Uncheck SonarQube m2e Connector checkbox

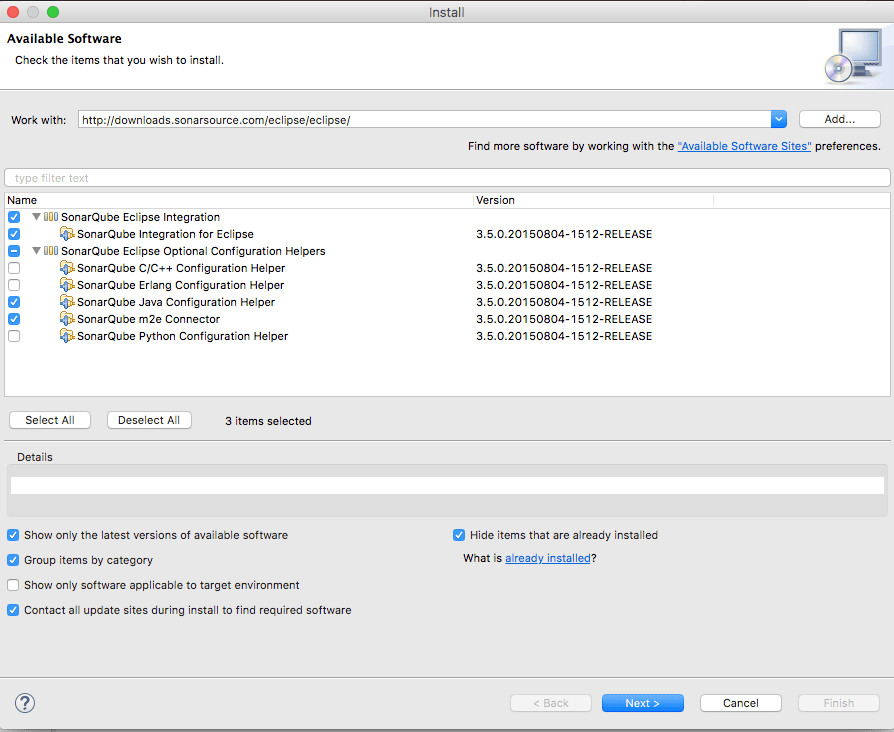(x=14, y=319)
